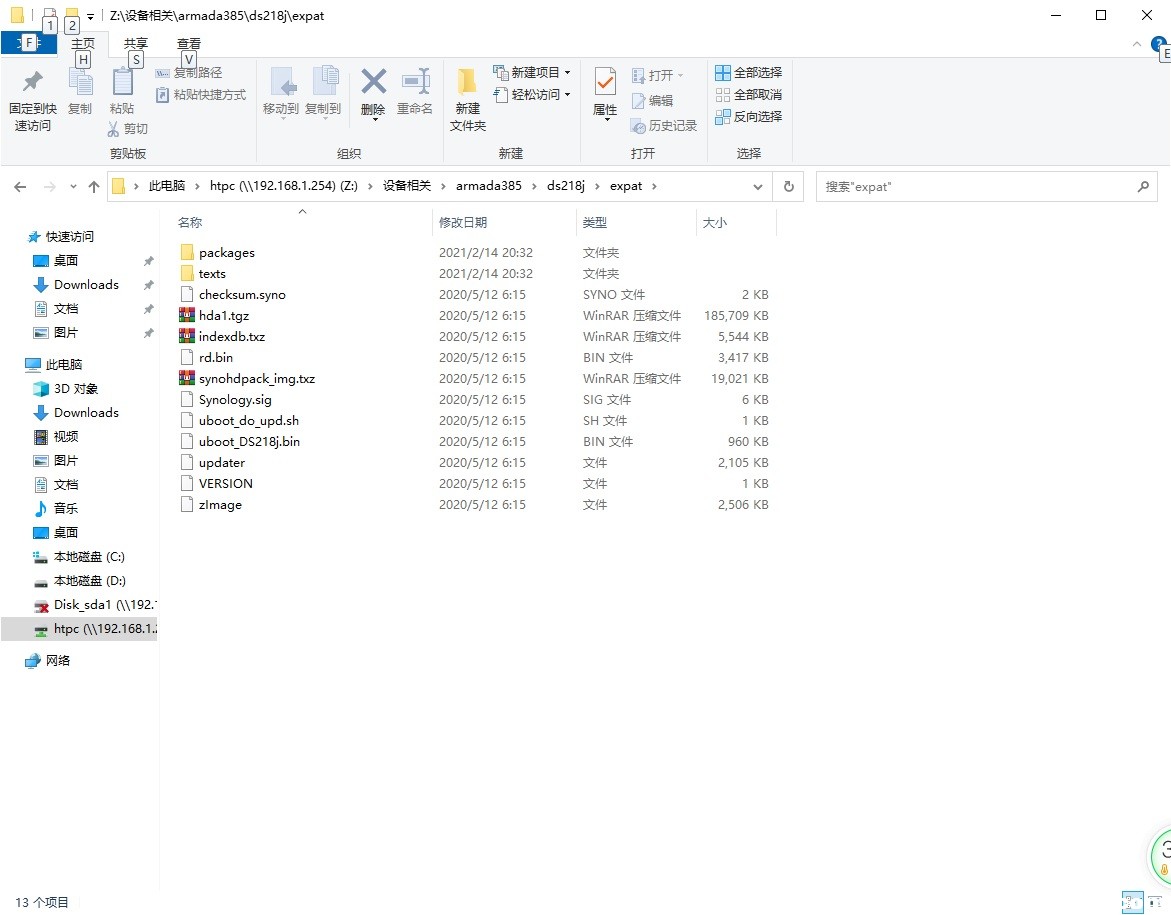Screen dimensions: 1171x915
Task: Click the 编辑 edit button
Action: 652,100
